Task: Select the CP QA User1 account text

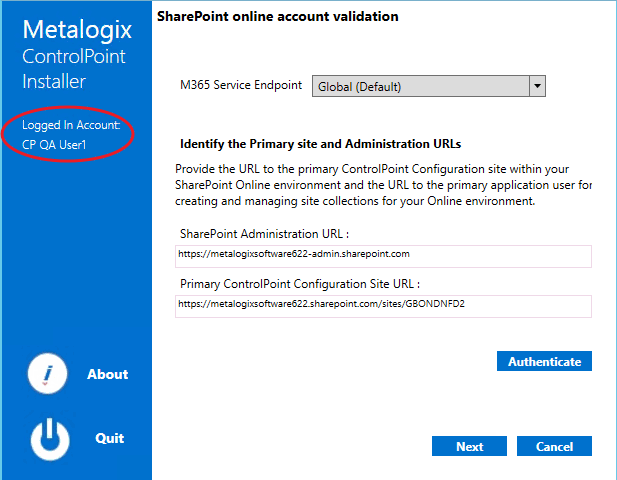Action: tap(54, 144)
